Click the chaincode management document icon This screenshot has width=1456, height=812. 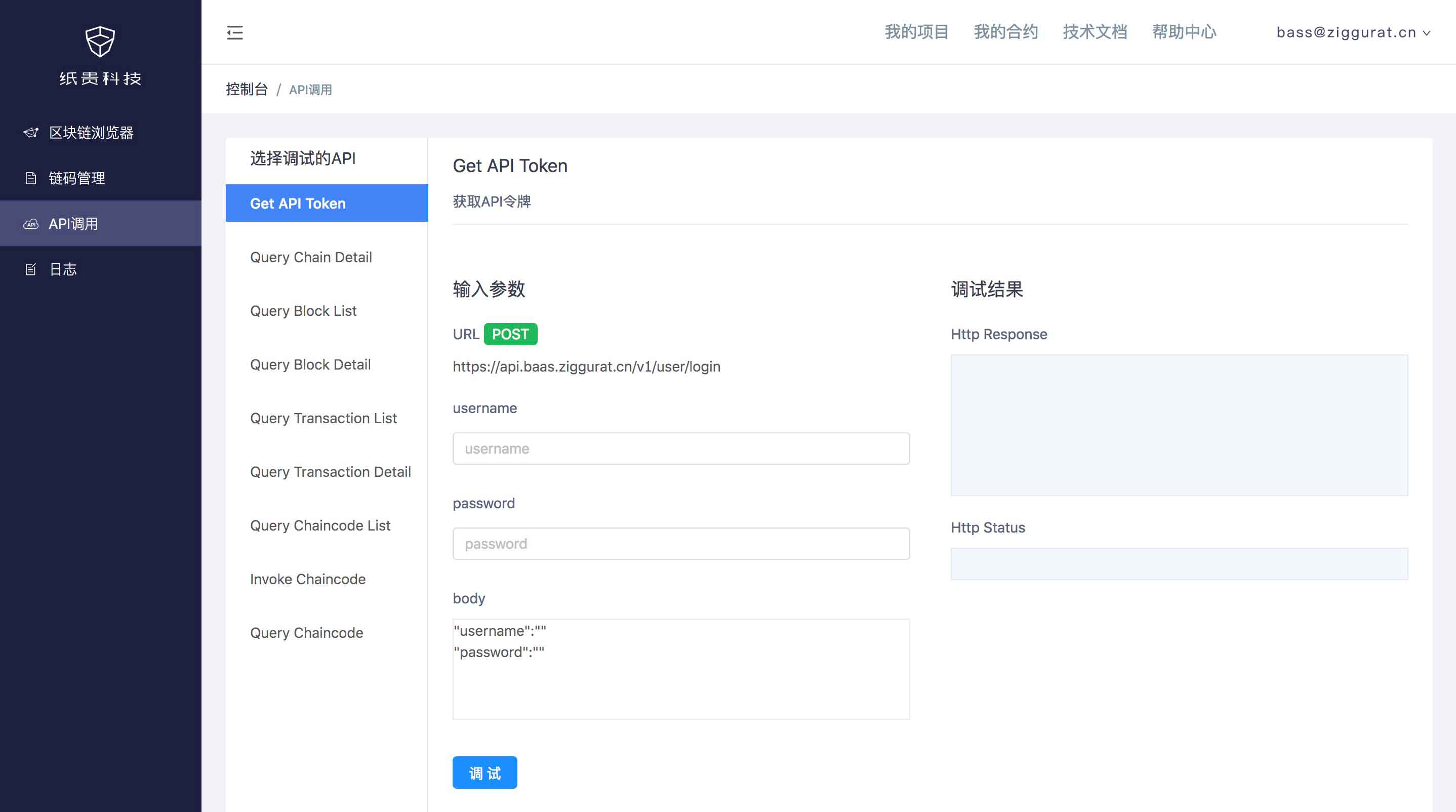(30, 179)
